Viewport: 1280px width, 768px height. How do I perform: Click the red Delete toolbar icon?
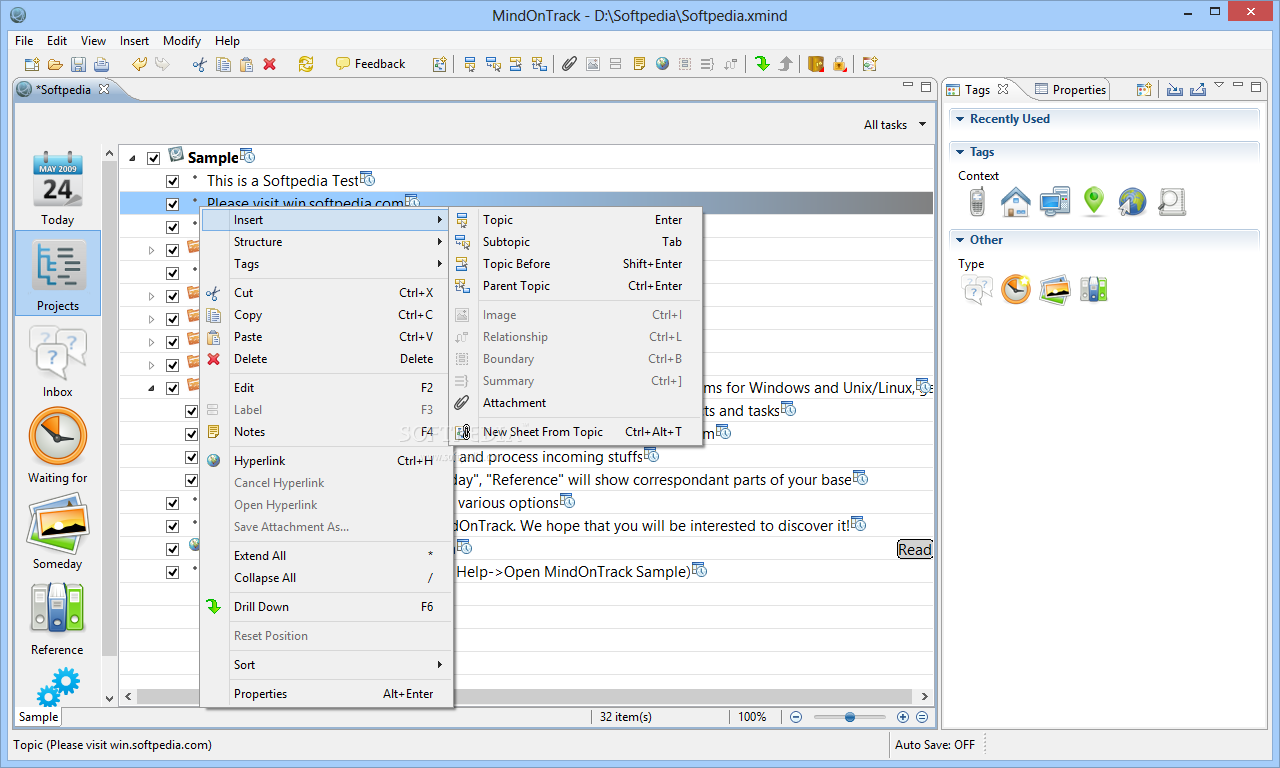click(x=269, y=64)
